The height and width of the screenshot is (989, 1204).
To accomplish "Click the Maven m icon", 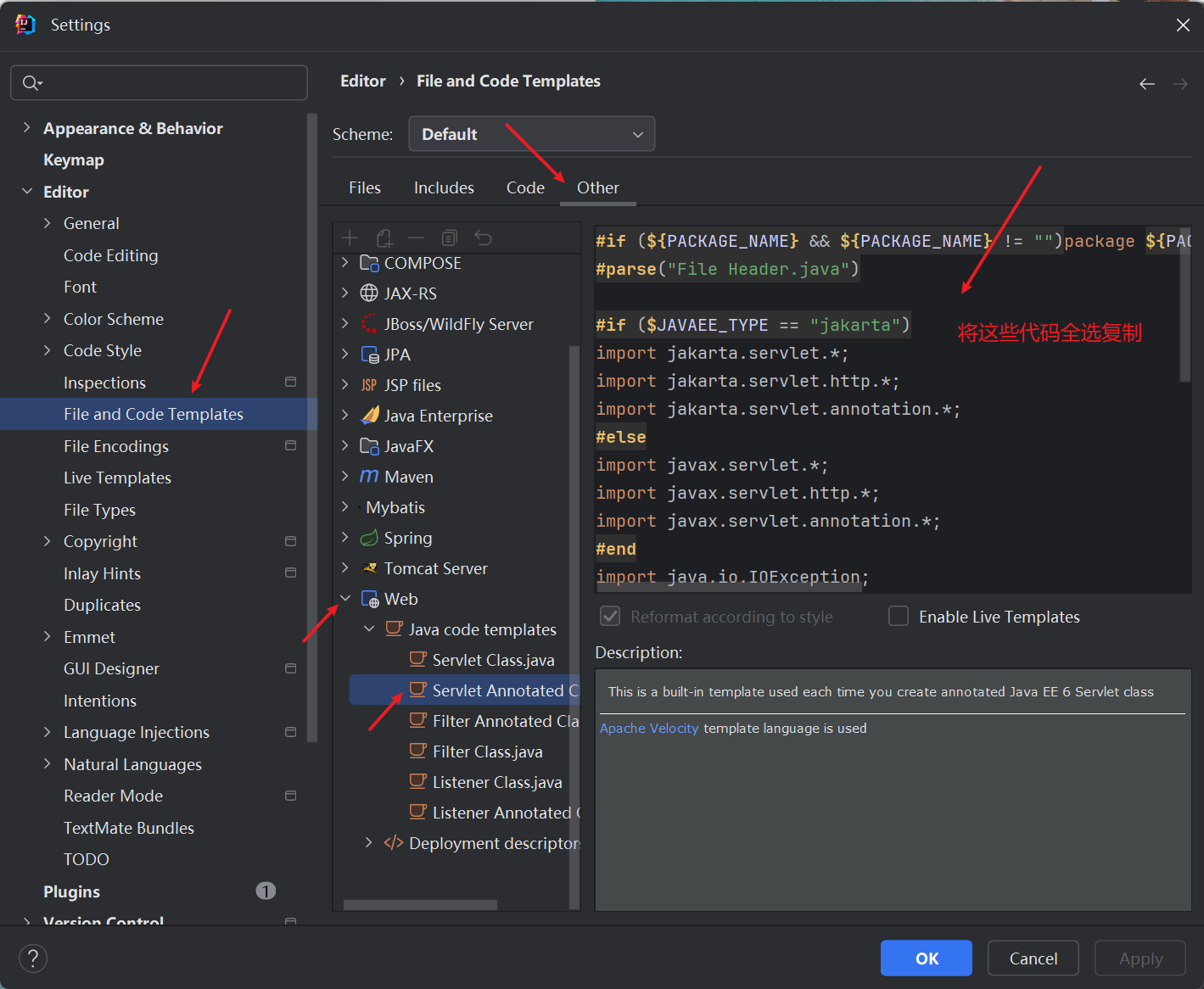I will (x=369, y=477).
